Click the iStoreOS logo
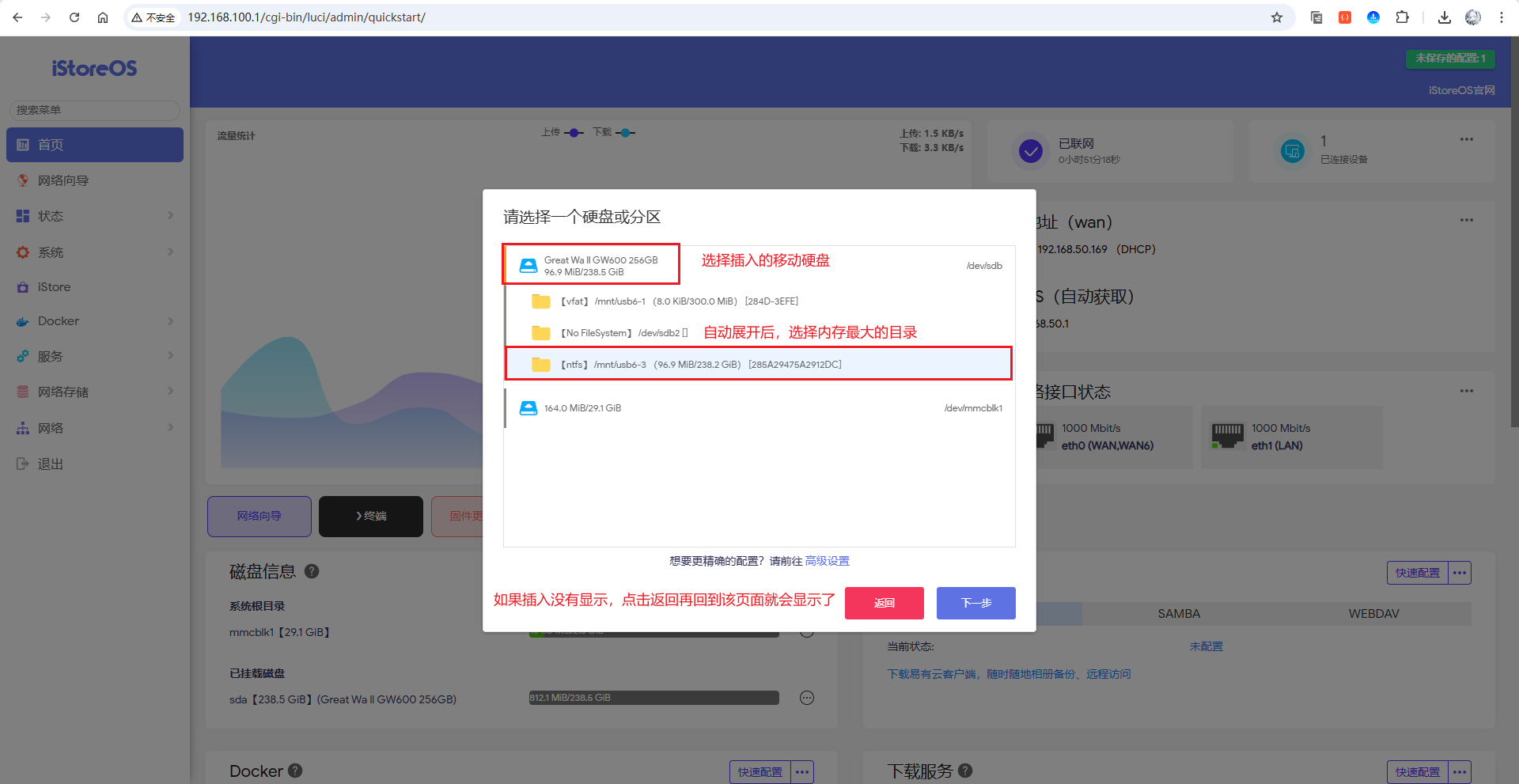The image size is (1519, 784). click(x=94, y=69)
